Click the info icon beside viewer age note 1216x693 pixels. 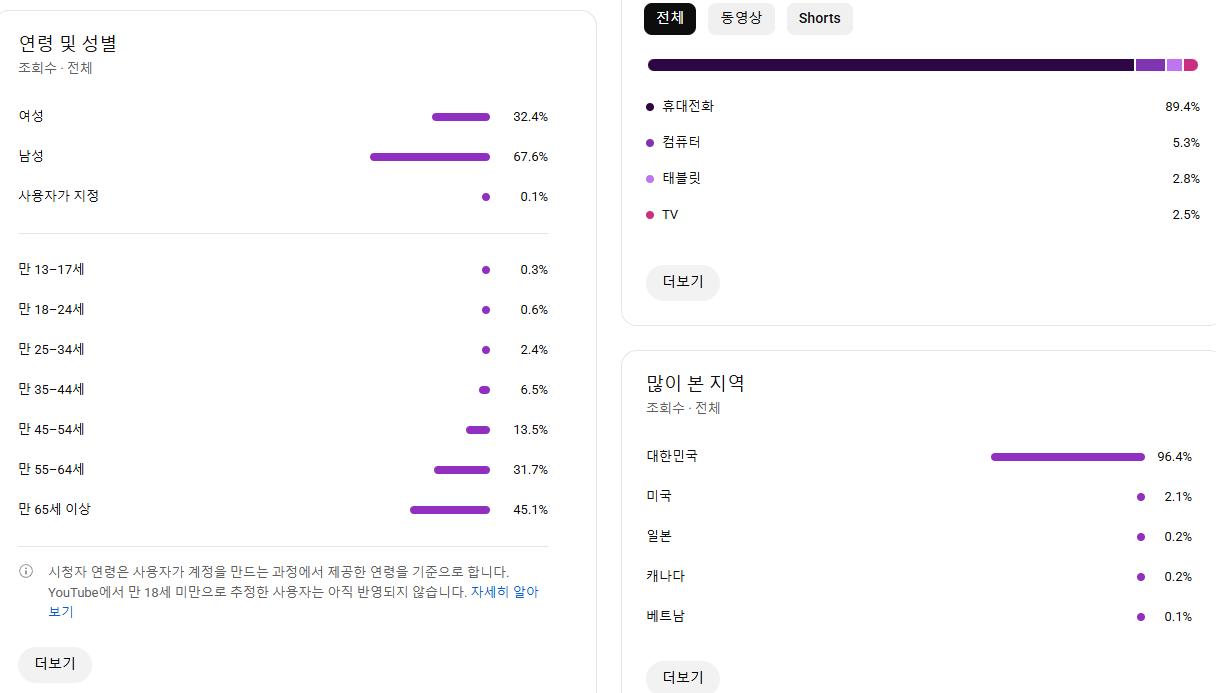26,572
